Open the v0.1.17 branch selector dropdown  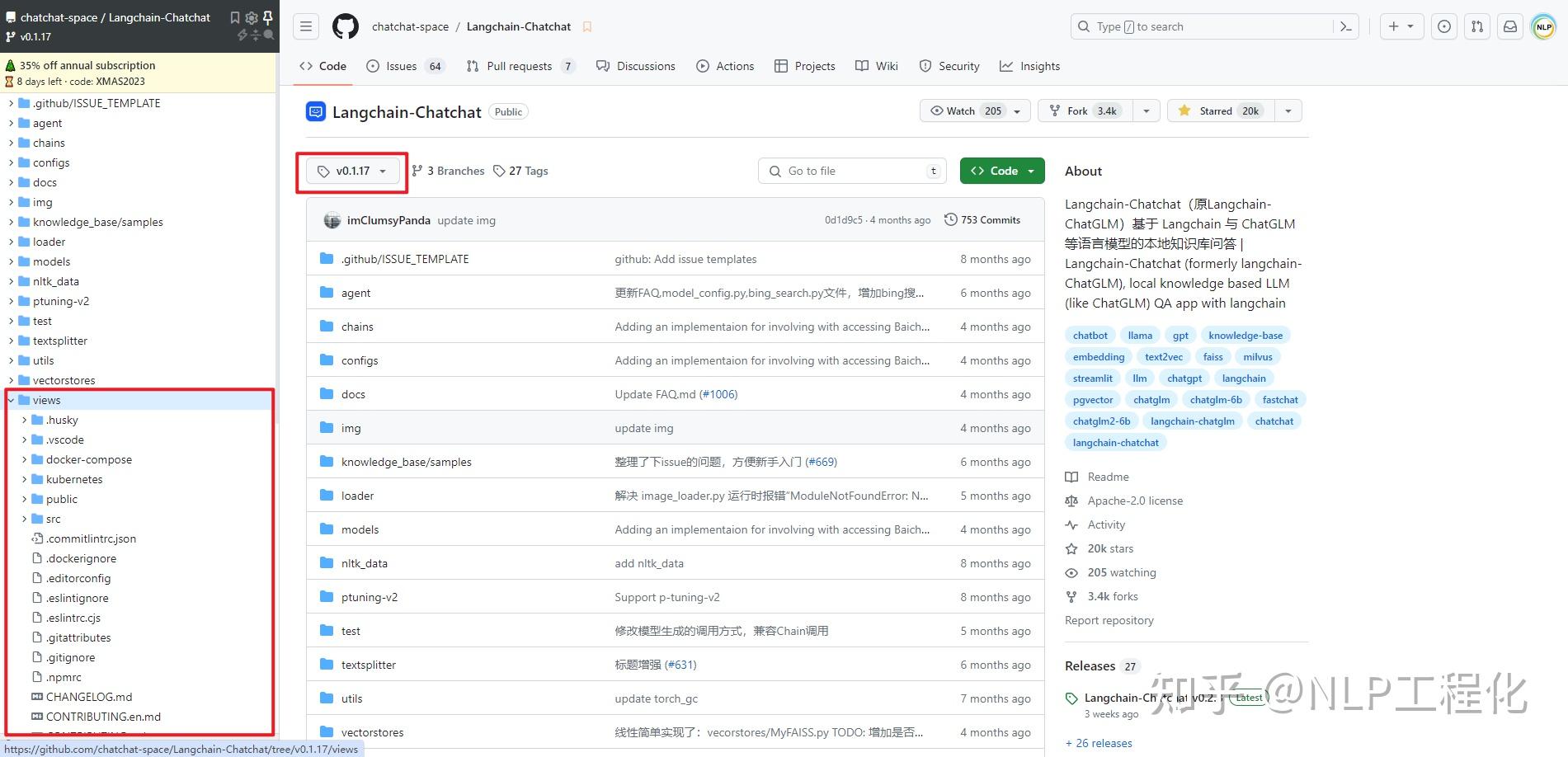[351, 171]
